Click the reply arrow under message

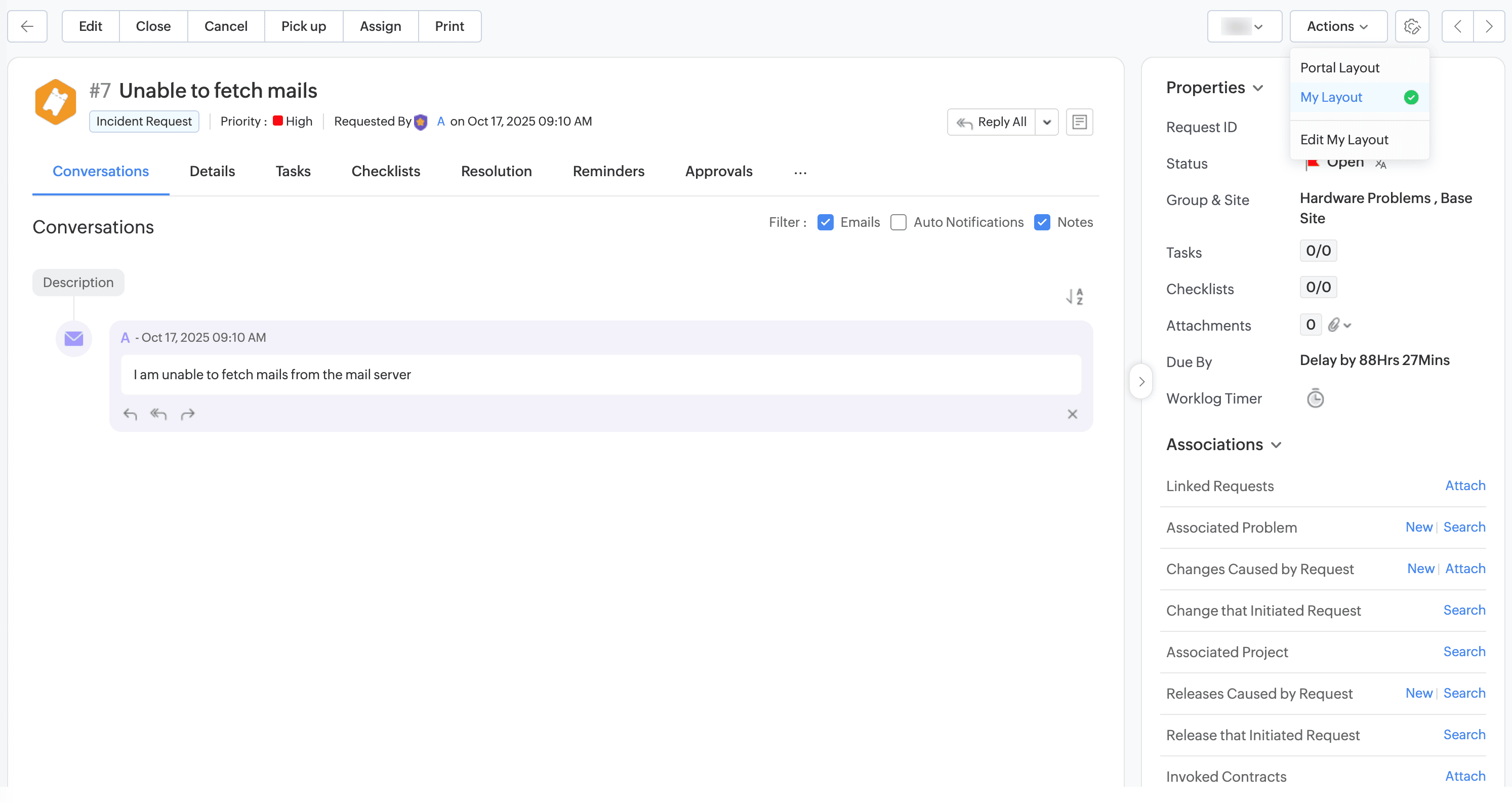(x=130, y=415)
